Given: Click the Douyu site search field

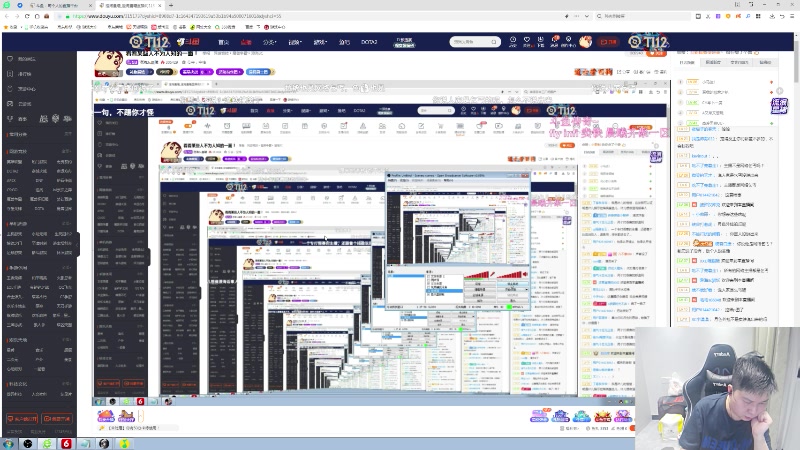Looking at the screenshot, I should [x=470, y=42].
